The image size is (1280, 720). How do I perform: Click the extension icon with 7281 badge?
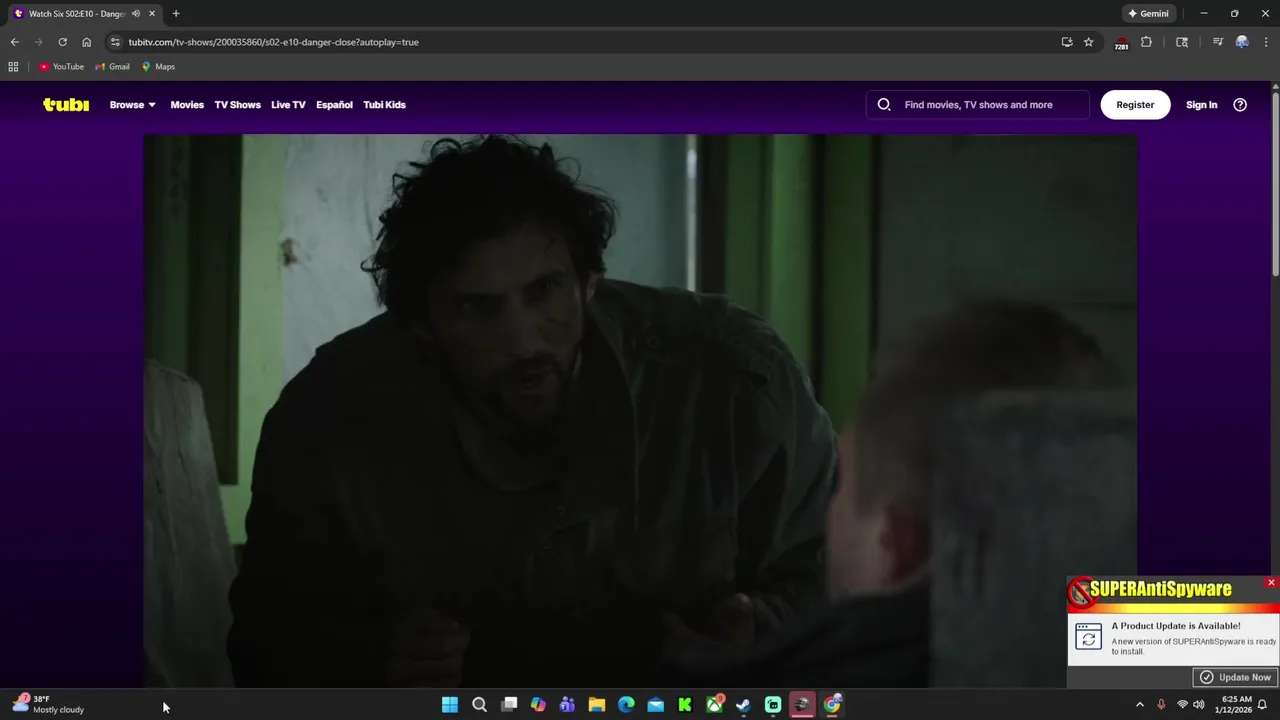[x=1121, y=42]
